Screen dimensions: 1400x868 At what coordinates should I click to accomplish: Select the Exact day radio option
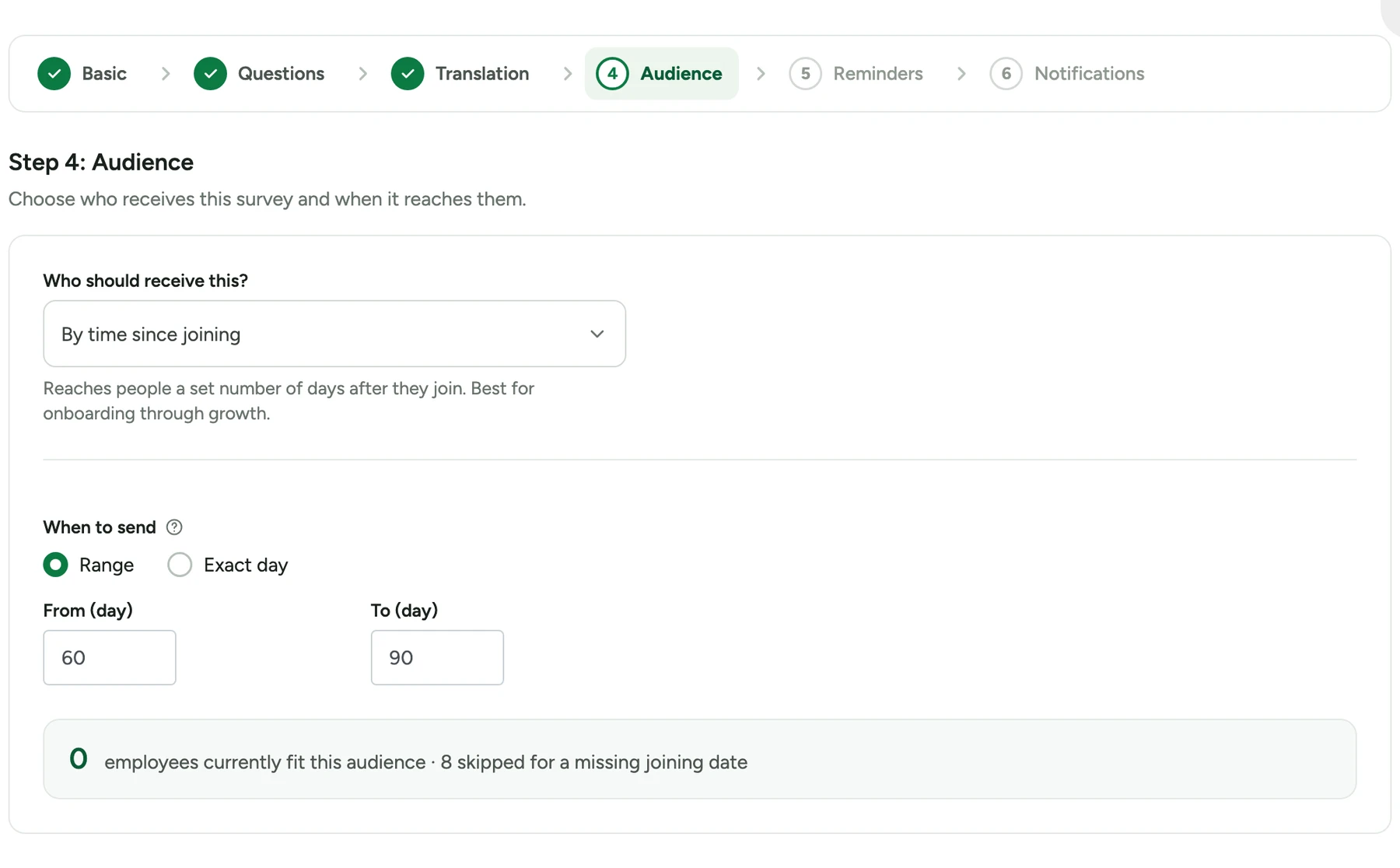tap(180, 565)
